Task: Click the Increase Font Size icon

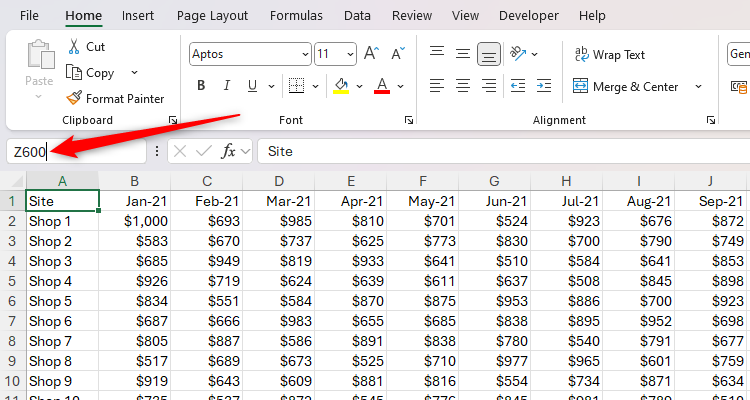Action: [371, 54]
